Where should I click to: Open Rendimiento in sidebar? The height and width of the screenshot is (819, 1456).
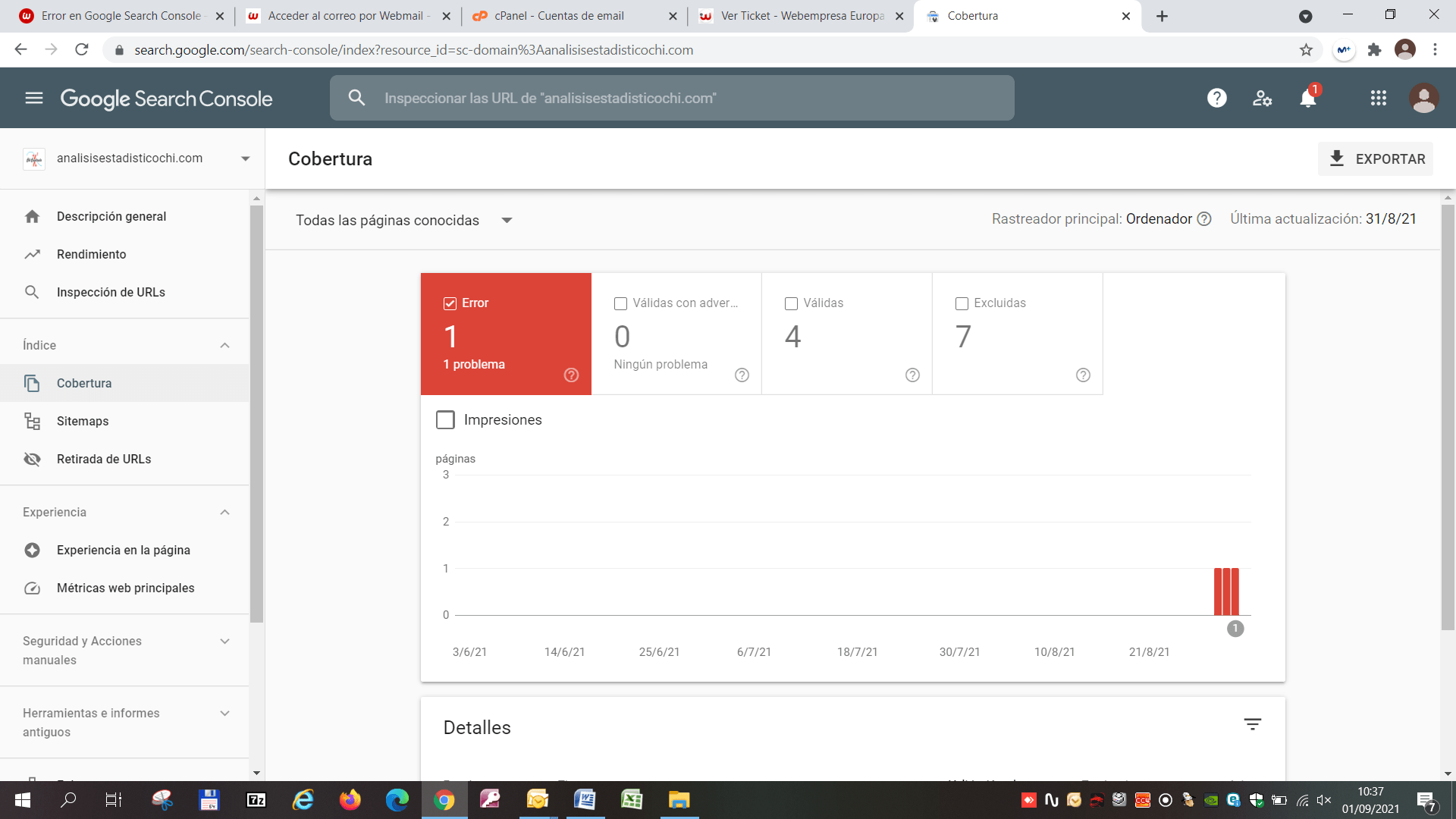tap(125, 254)
